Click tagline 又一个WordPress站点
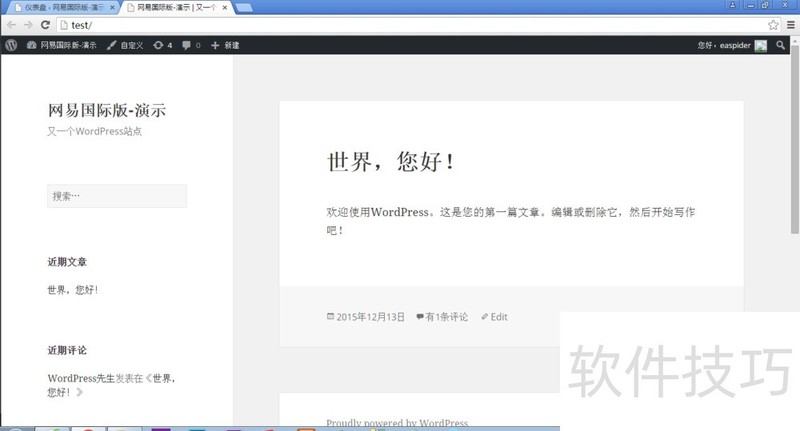800x431 pixels. pyautogui.click(x=94, y=131)
